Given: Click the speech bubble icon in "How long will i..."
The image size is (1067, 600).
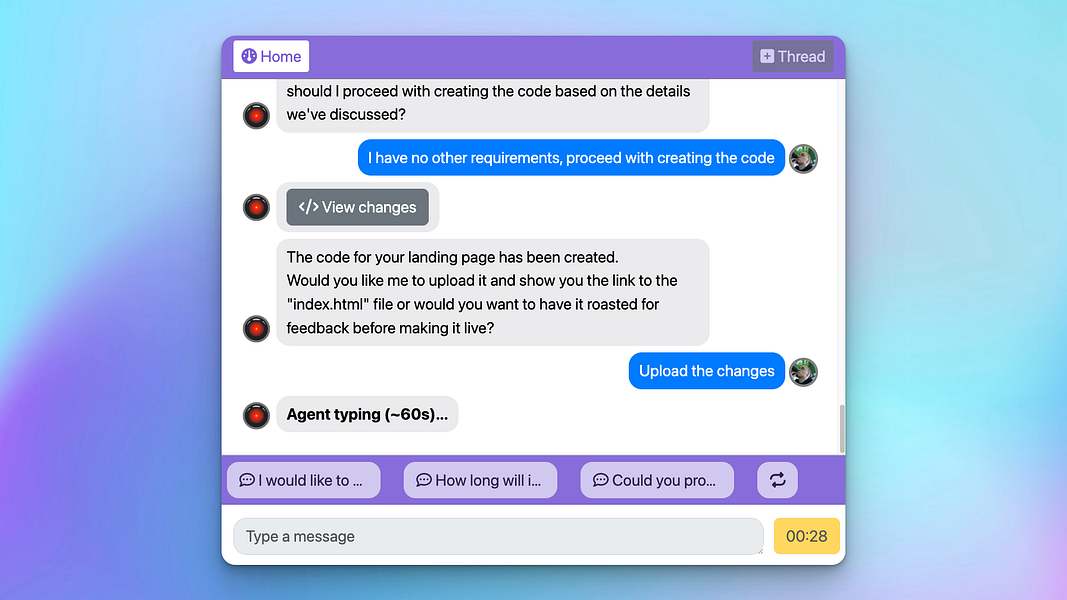Looking at the screenshot, I should point(424,480).
